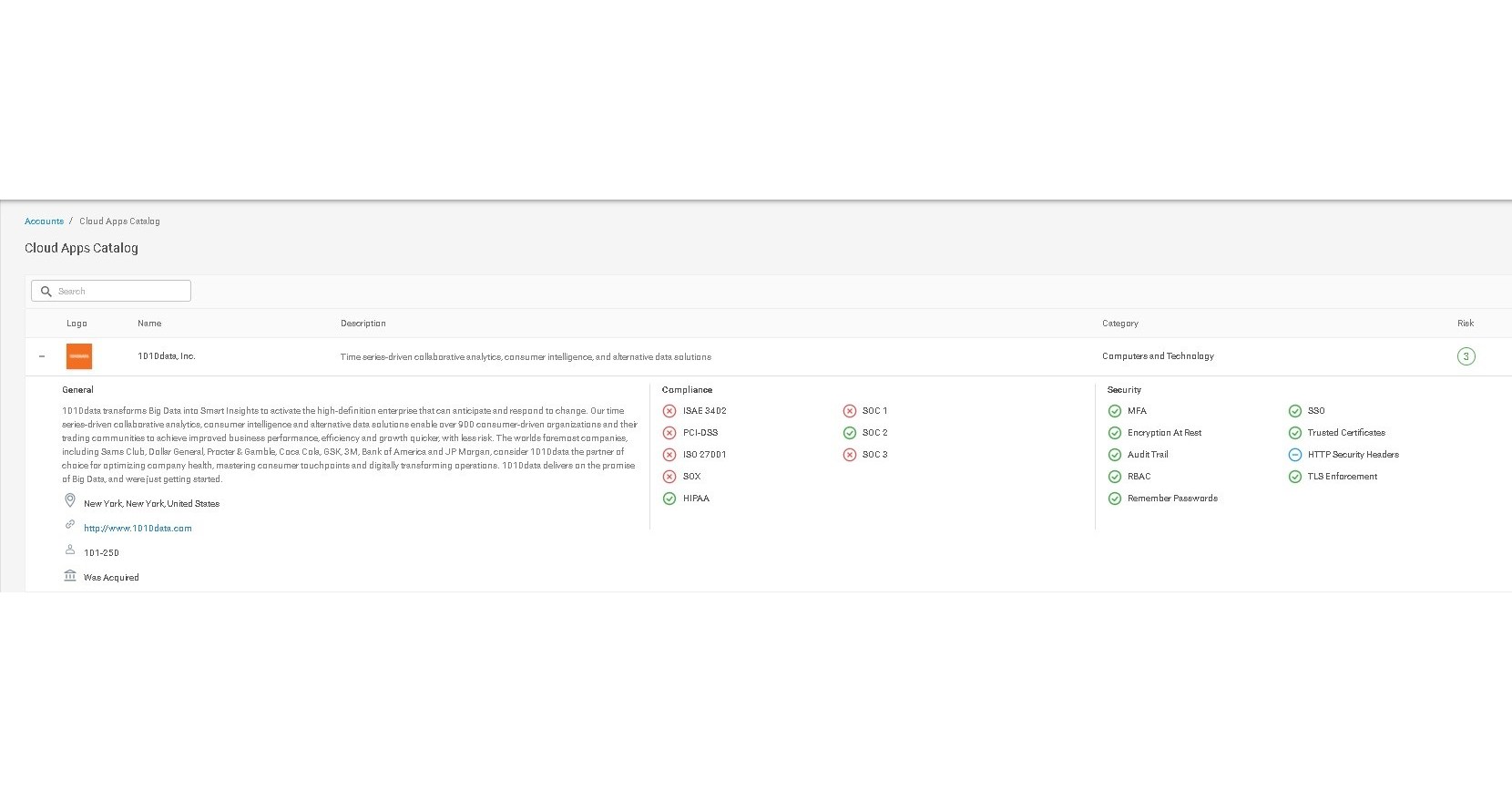Click the SOC 1 red X icon

tap(850, 411)
